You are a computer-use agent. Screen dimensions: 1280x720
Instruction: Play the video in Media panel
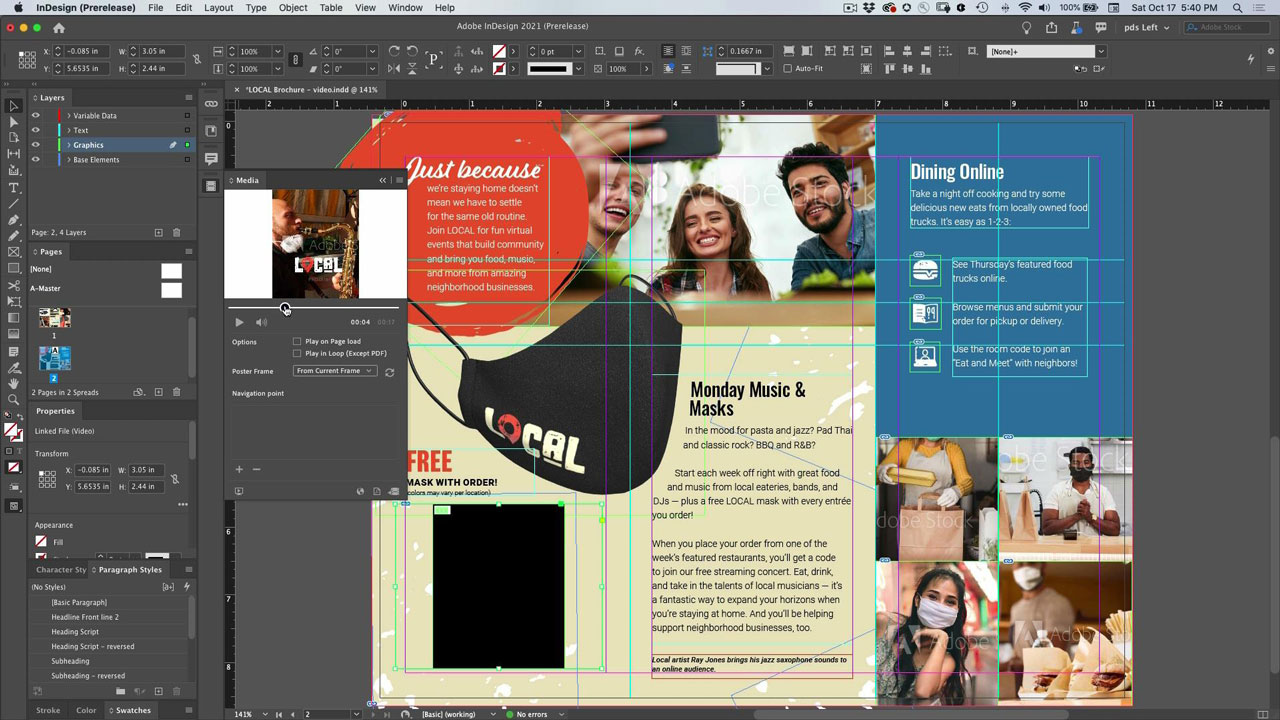click(239, 322)
